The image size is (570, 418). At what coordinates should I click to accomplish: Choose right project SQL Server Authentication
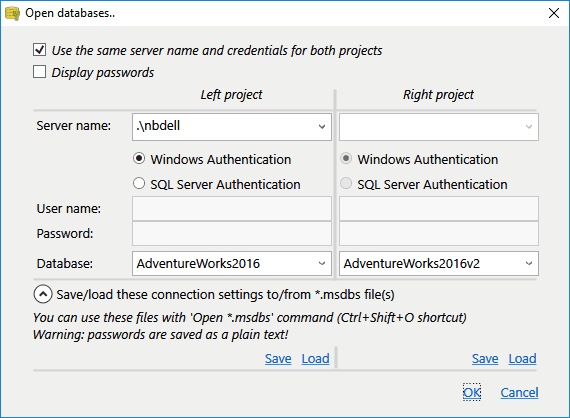346,183
